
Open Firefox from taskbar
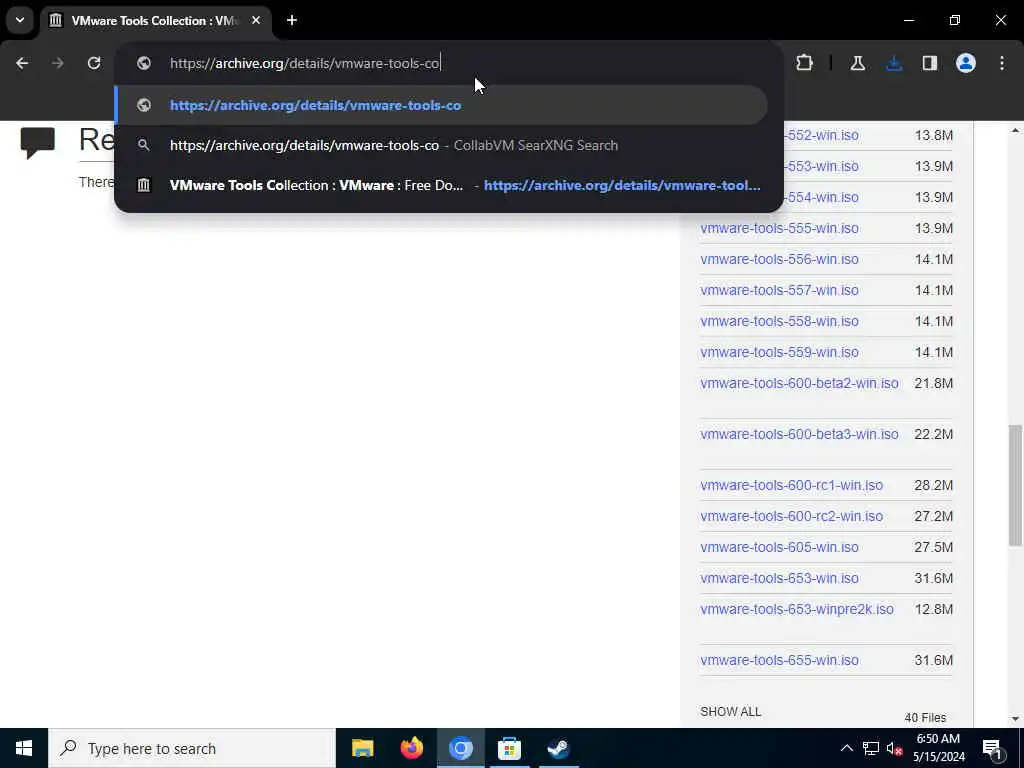[411, 748]
